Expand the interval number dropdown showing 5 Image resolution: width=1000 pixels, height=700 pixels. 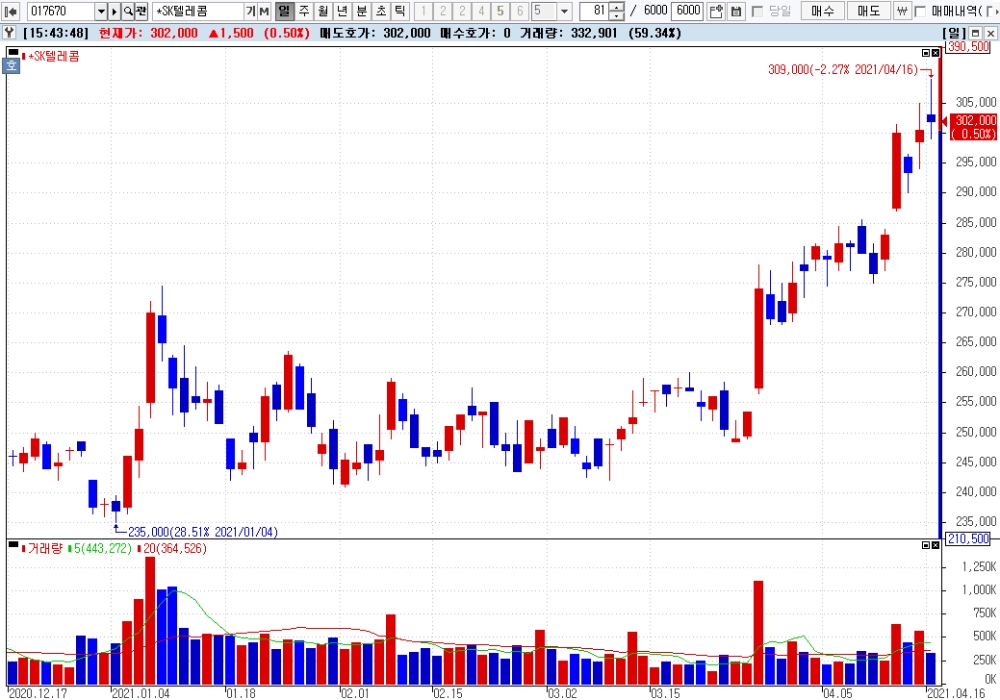(565, 11)
